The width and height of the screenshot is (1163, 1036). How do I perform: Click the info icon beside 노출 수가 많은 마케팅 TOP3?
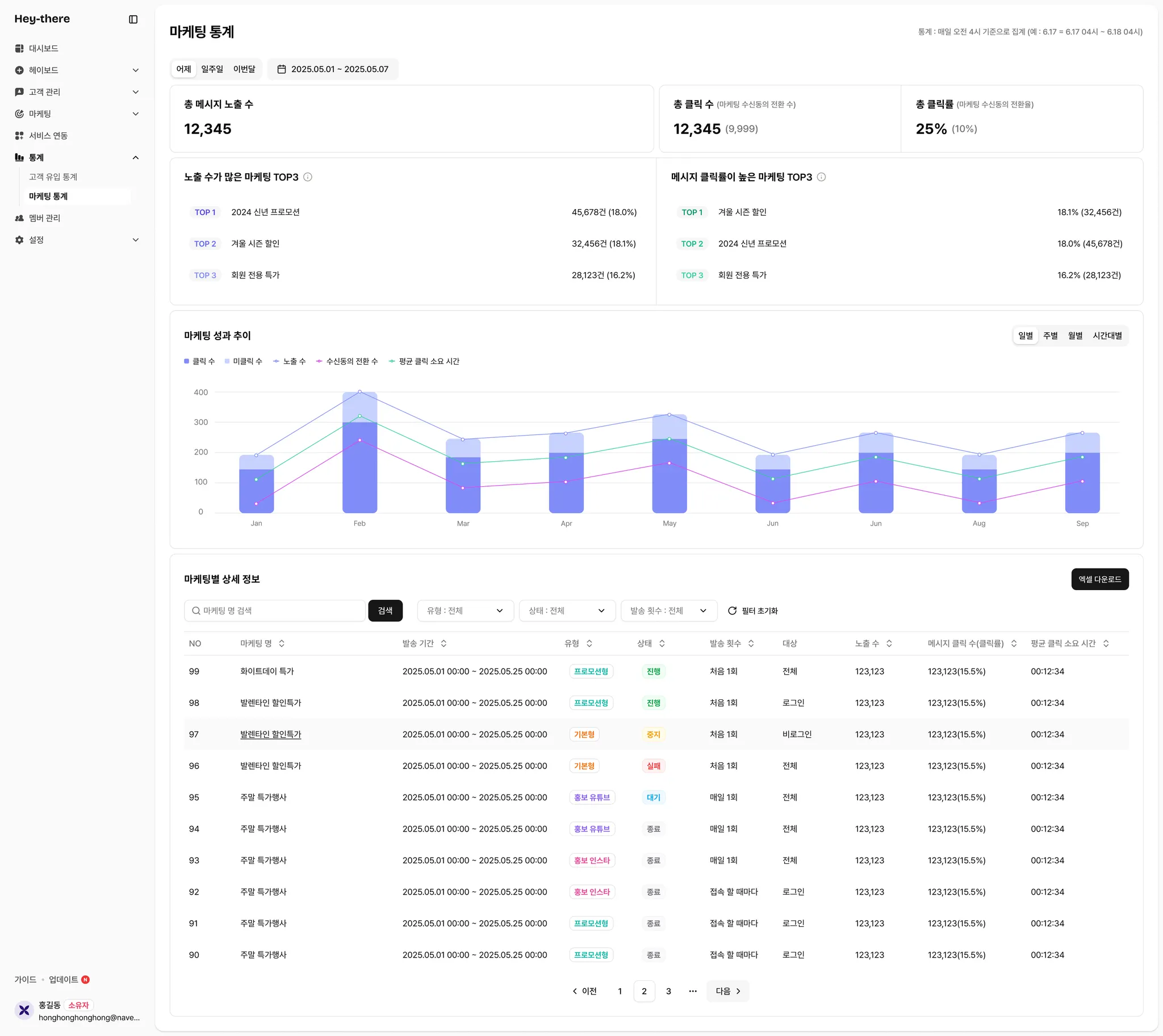click(308, 177)
